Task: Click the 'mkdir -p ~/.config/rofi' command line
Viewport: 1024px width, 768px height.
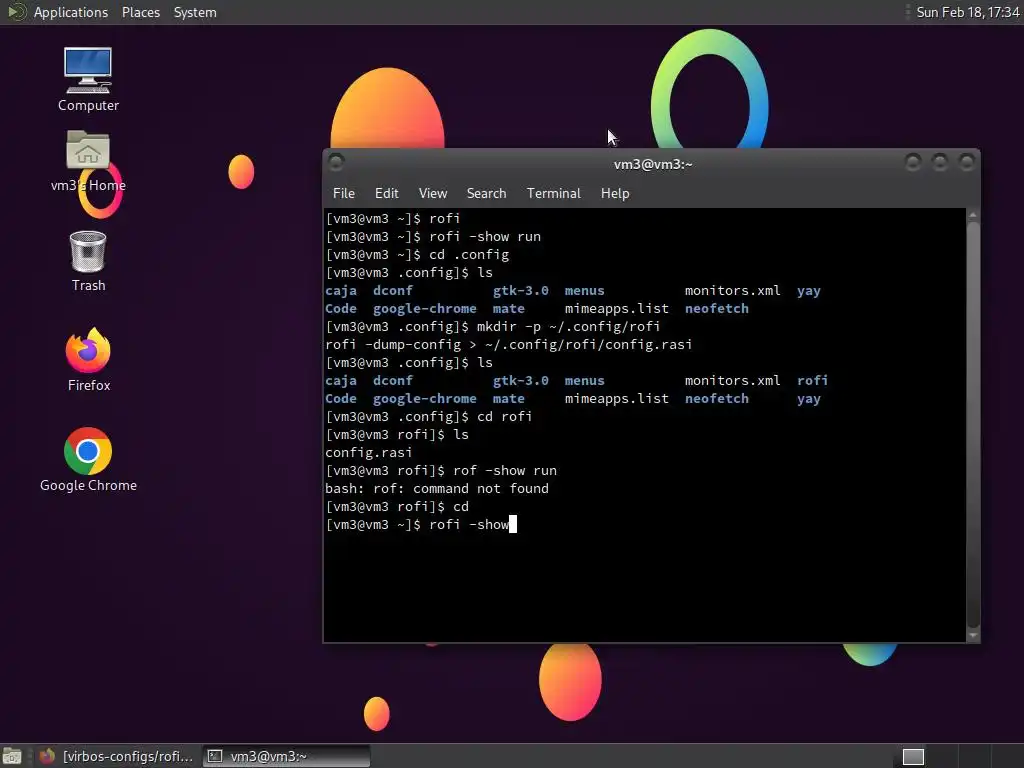Action: 492,326
